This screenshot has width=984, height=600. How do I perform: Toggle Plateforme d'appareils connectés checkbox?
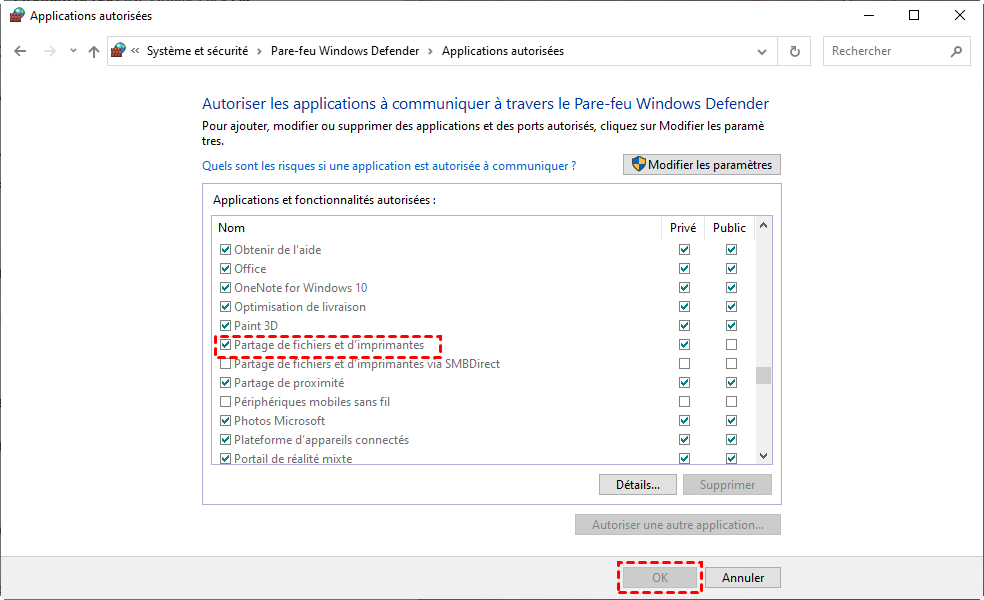[x=225, y=440]
